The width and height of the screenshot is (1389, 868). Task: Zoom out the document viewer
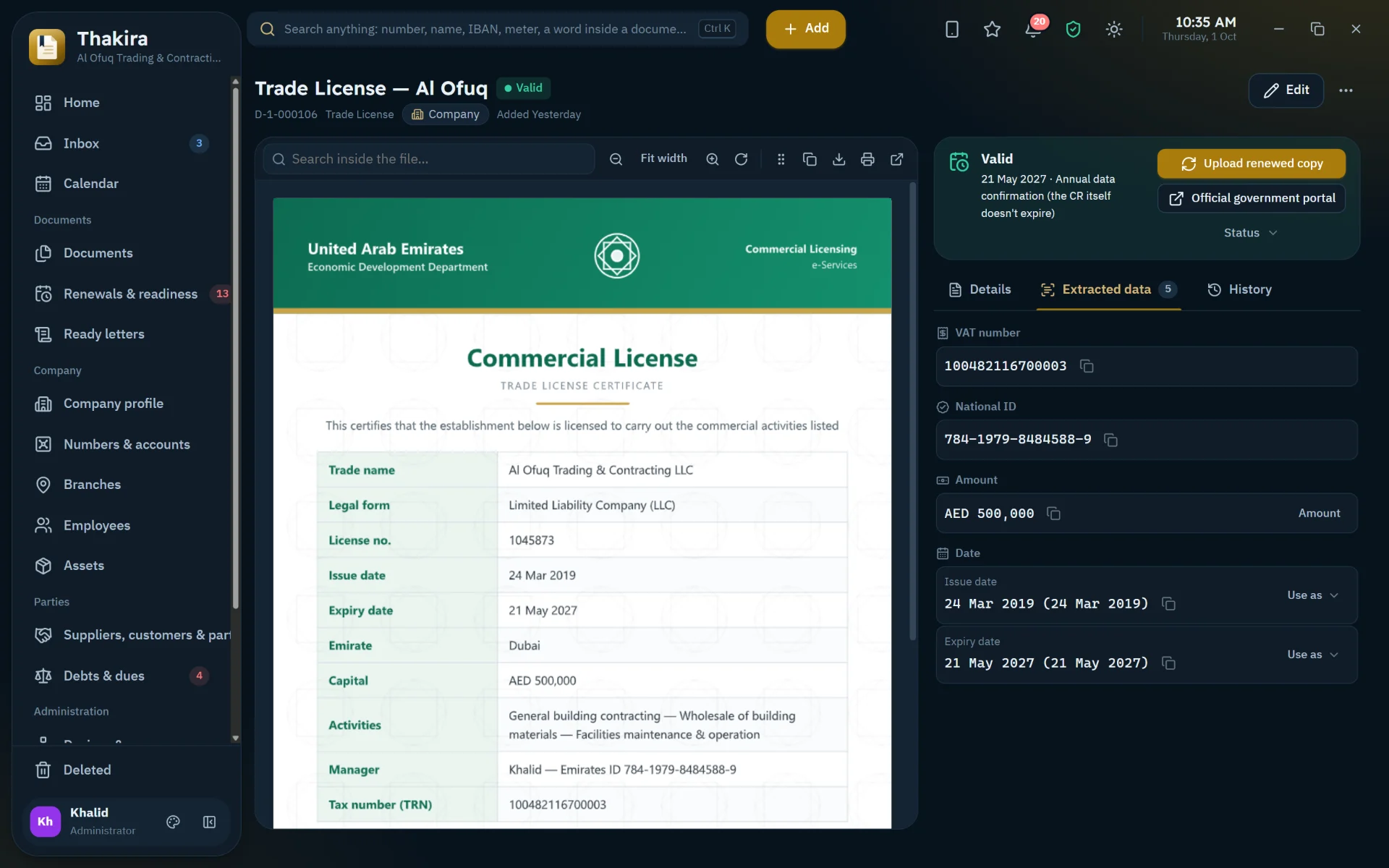616,159
